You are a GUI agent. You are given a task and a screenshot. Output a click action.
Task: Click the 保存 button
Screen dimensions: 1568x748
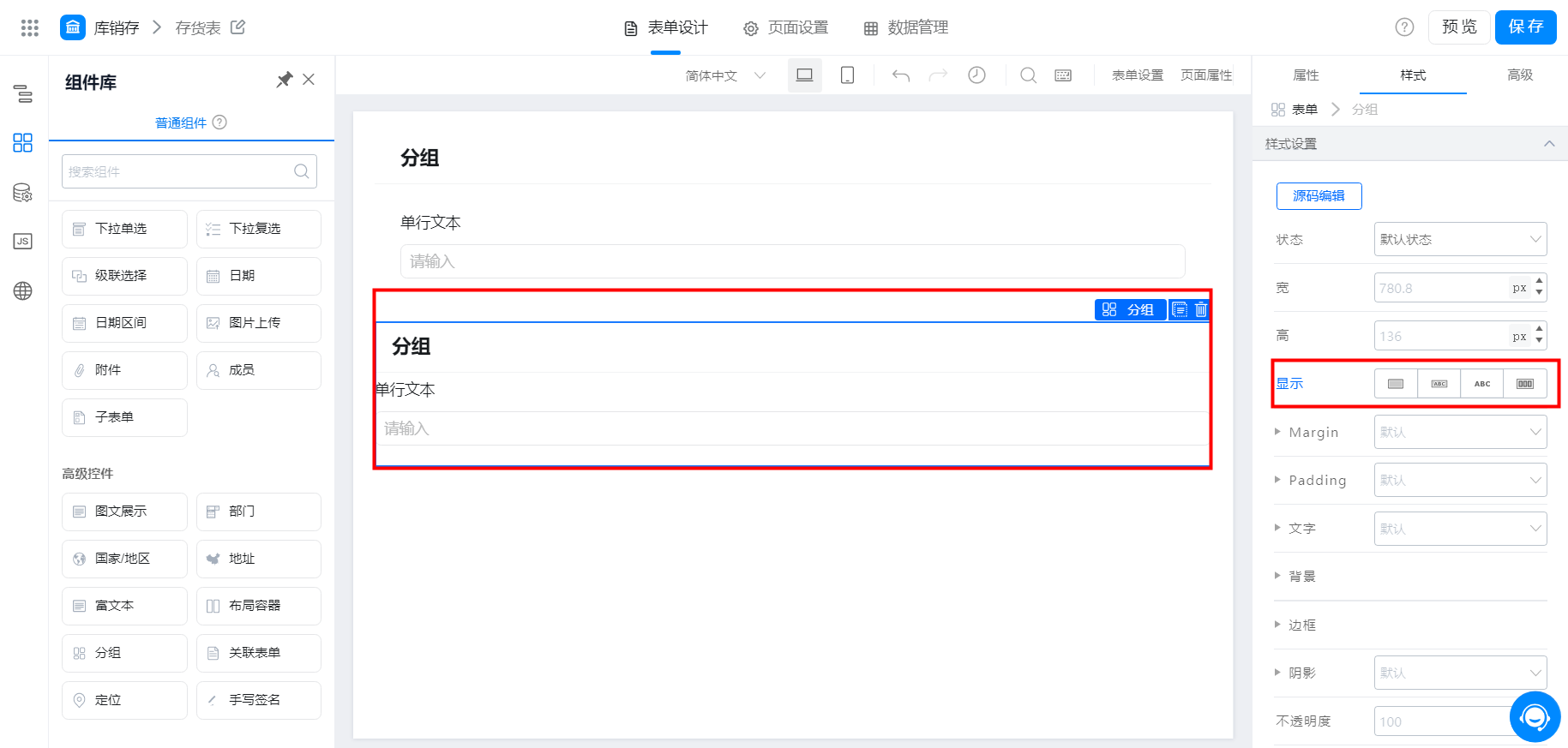tap(1525, 27)
